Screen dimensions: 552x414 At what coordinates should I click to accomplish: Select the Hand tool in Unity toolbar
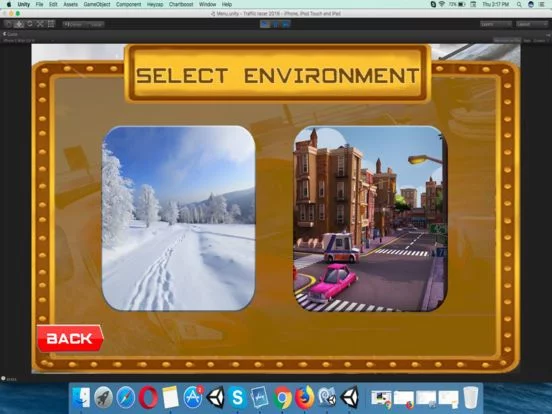point(8,24)
